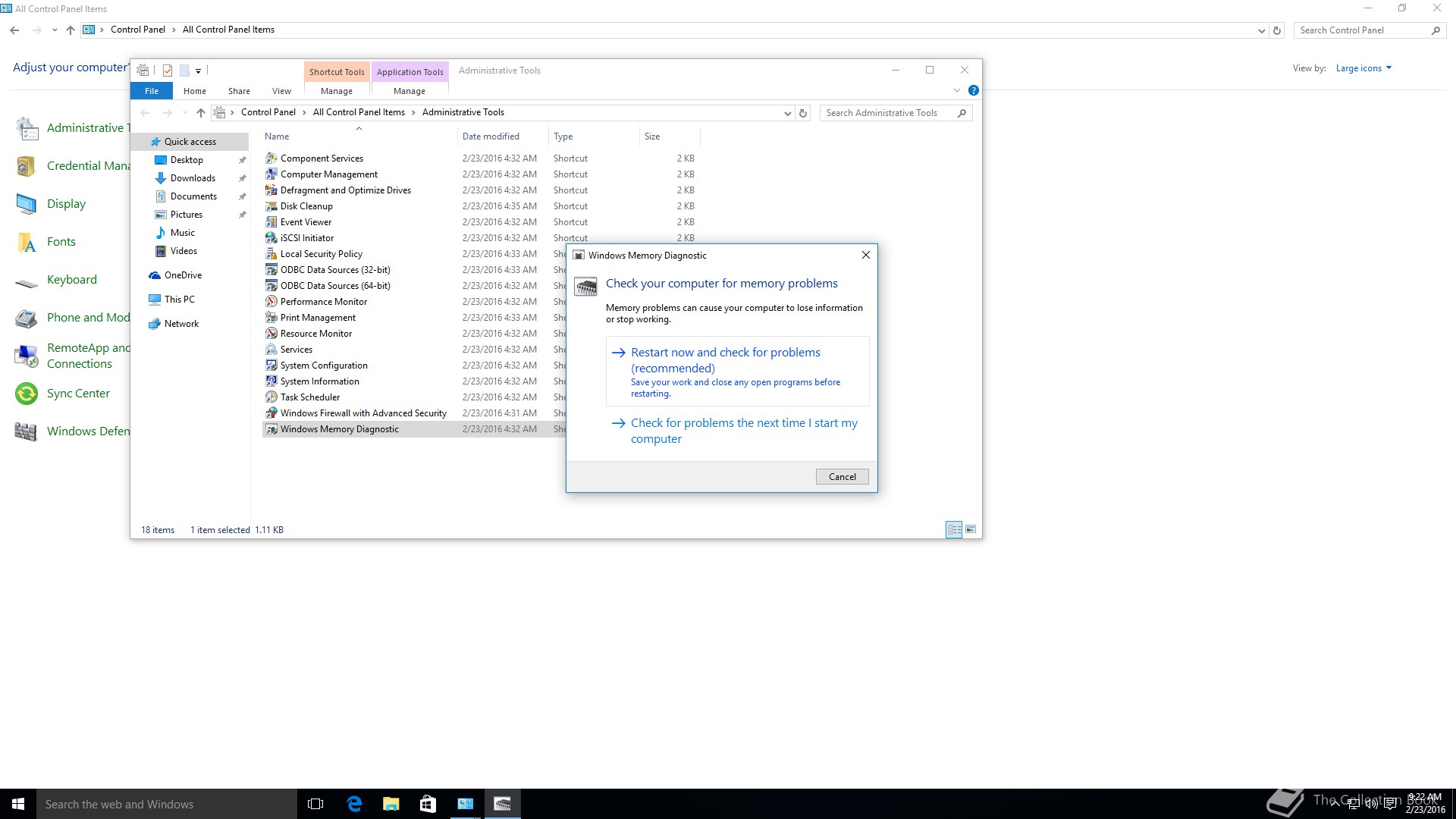This screenshot has height=819, width=1456.
Task: Click the refresh icon beside Administrative Tools path
Action: click(803, 113)
